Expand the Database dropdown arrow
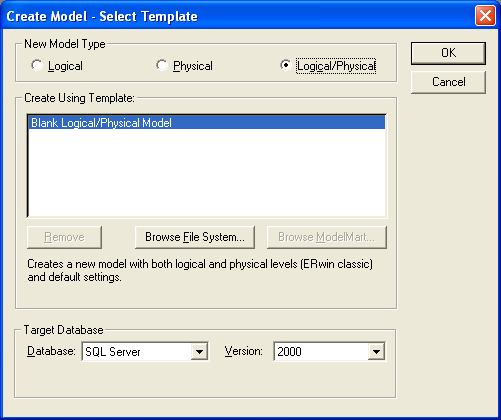501x420 pixels. tap(199, 351)
